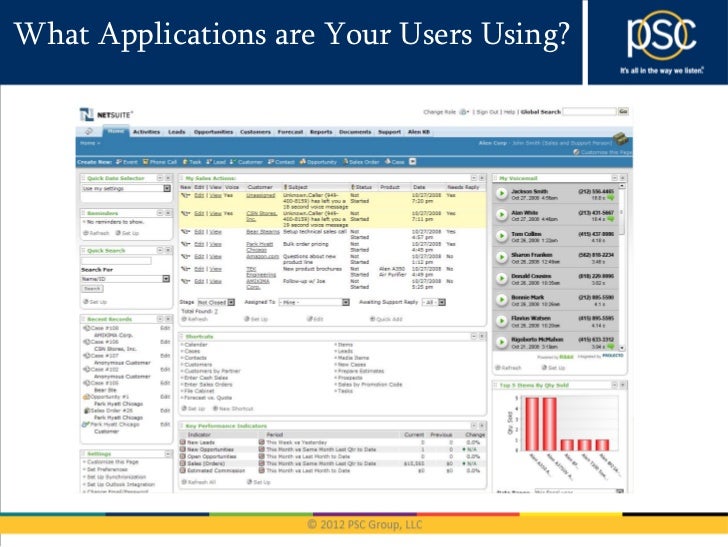Create new Event from toolbar
Screen dimensions: 728x547
coord(126,162)
